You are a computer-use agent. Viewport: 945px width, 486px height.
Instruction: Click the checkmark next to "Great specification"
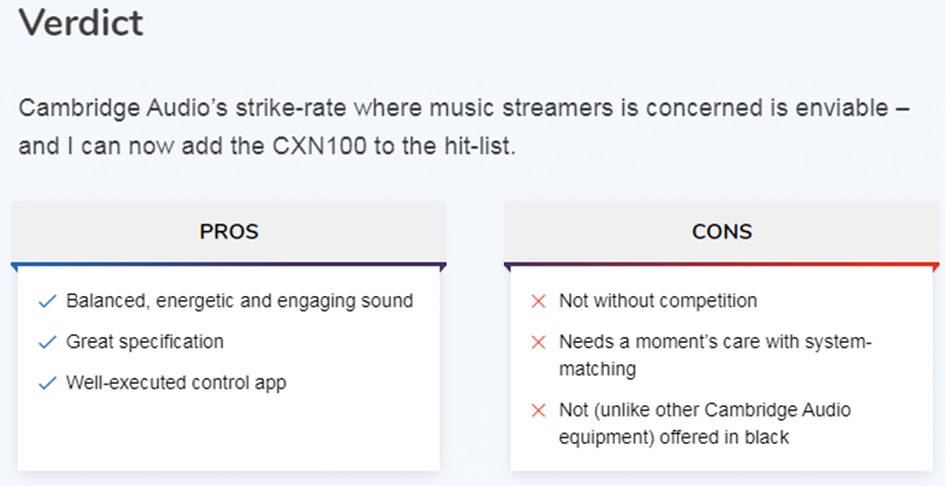click(x=47, y=342)
